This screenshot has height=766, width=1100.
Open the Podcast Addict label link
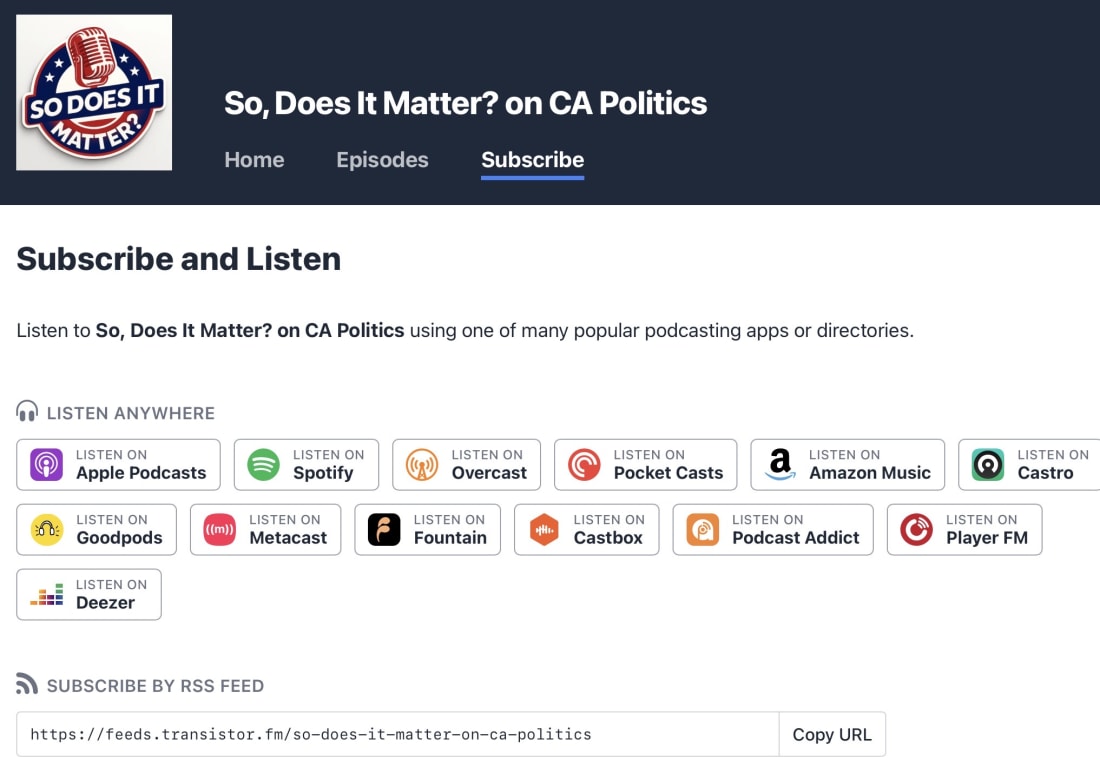pyautogui.click(x=796, y=537)
